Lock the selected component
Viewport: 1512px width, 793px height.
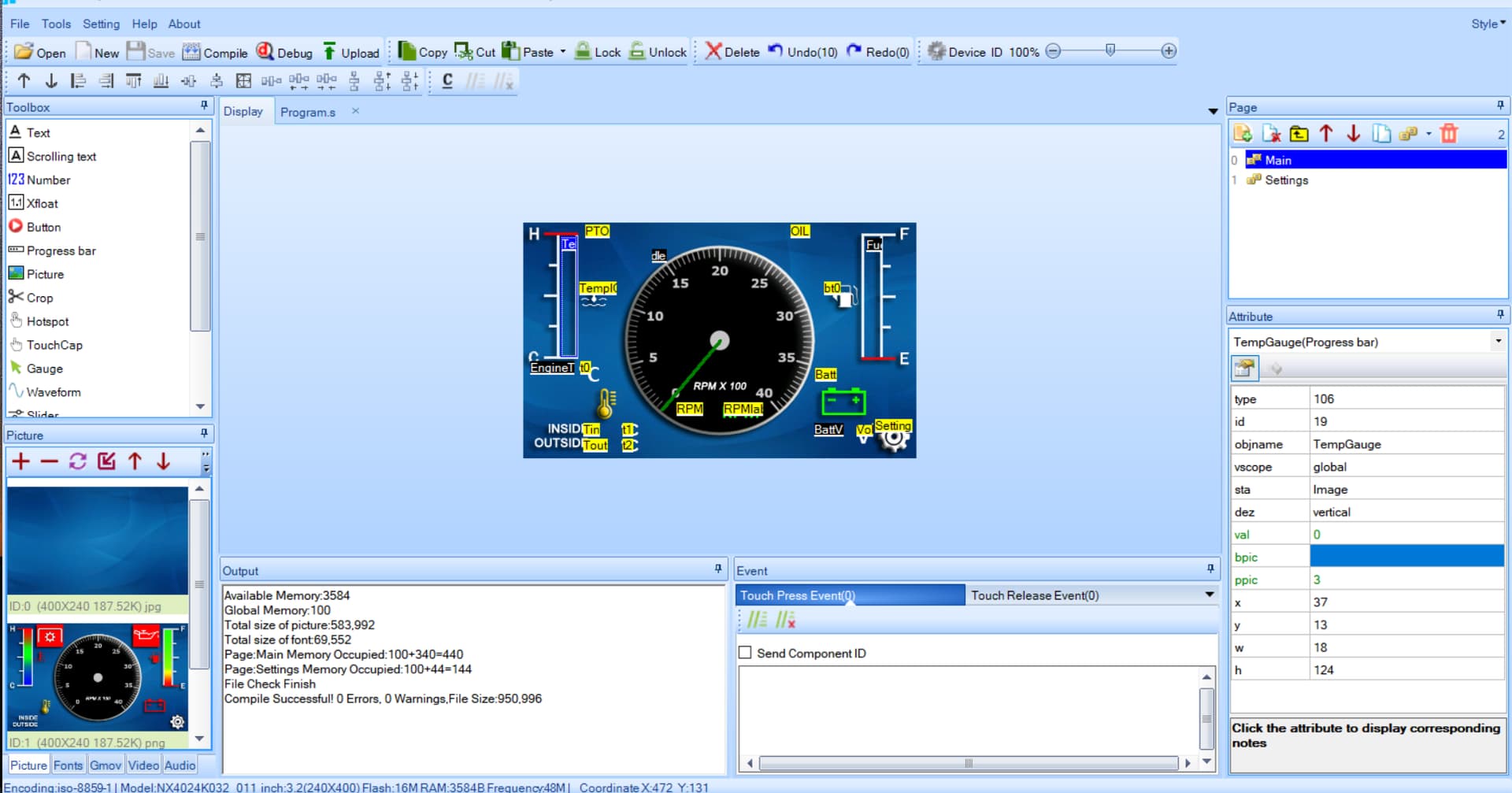(x=598, y=52)
